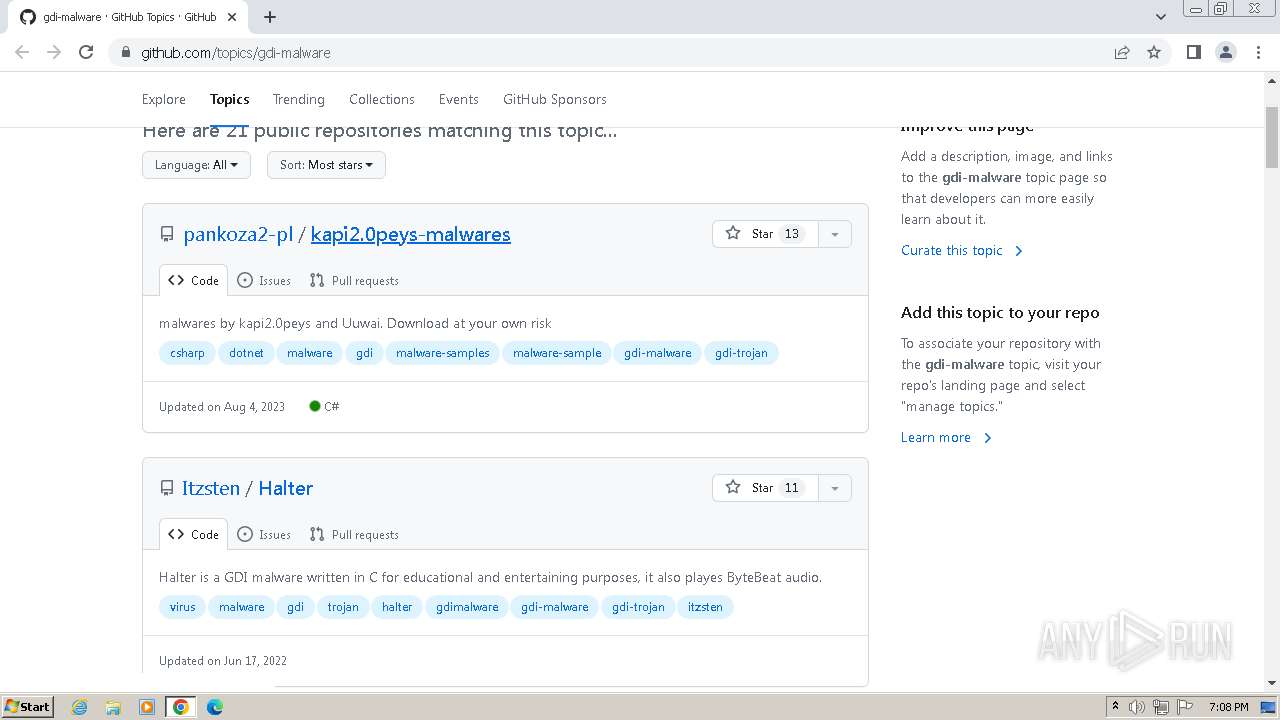Click the virus topic tag

(x=183, y=607)
